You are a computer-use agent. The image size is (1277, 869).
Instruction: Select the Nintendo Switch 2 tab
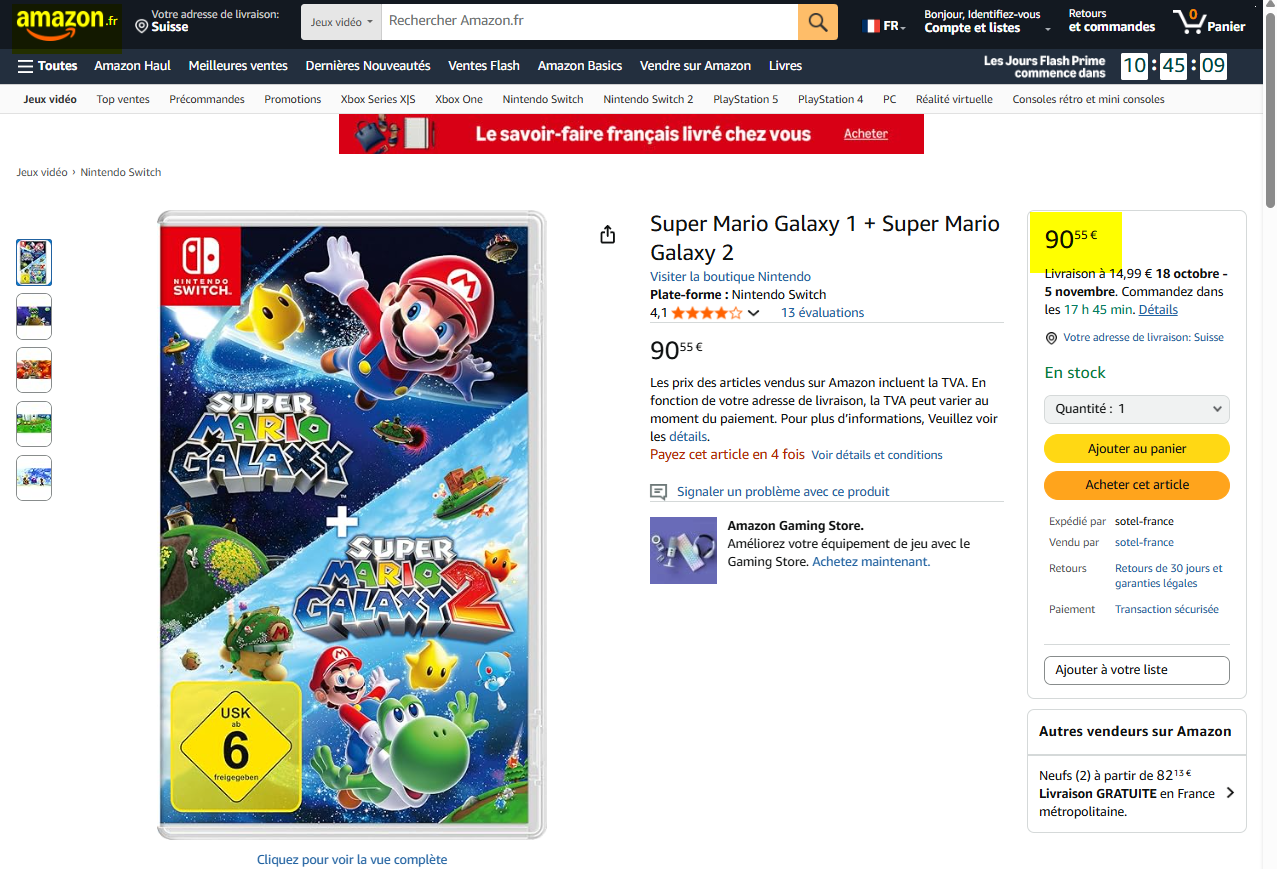[x=648, y=99]
